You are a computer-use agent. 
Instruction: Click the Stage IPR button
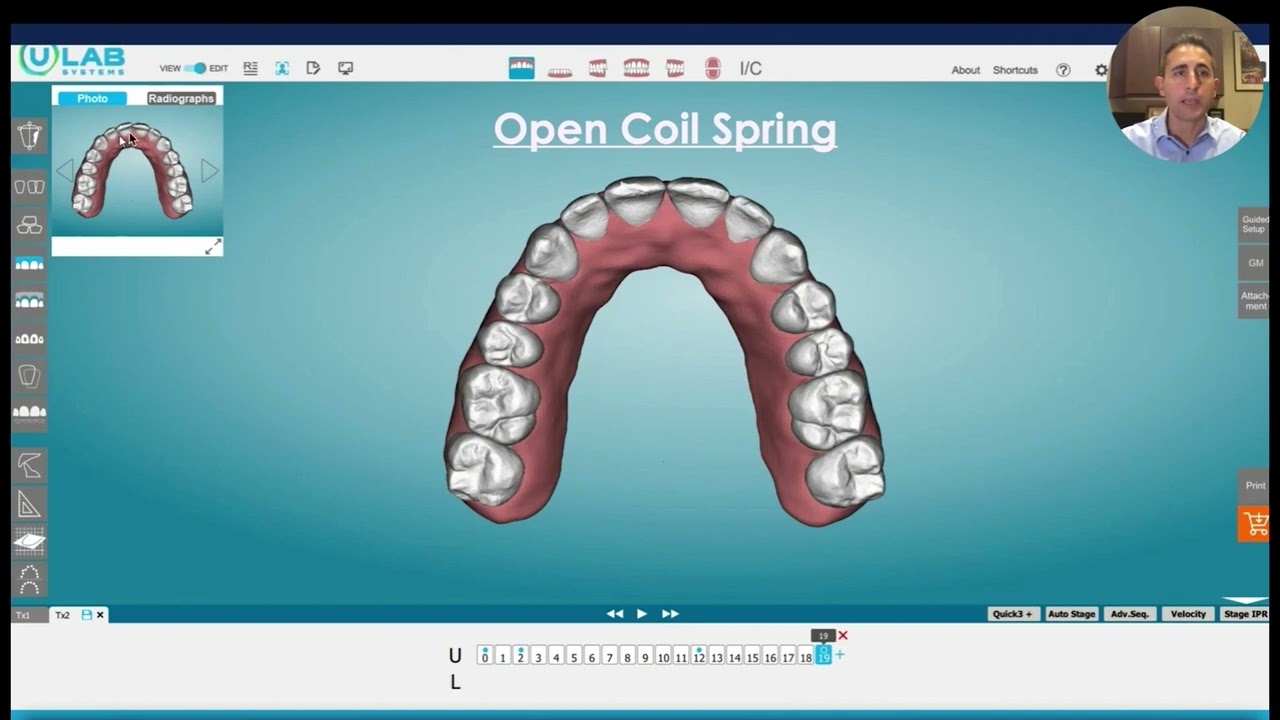point(1245,614)
